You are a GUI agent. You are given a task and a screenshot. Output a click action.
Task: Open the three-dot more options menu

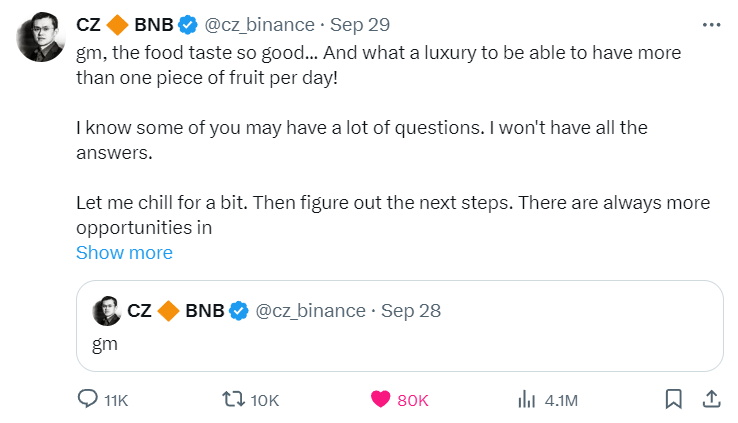point(710,23)
